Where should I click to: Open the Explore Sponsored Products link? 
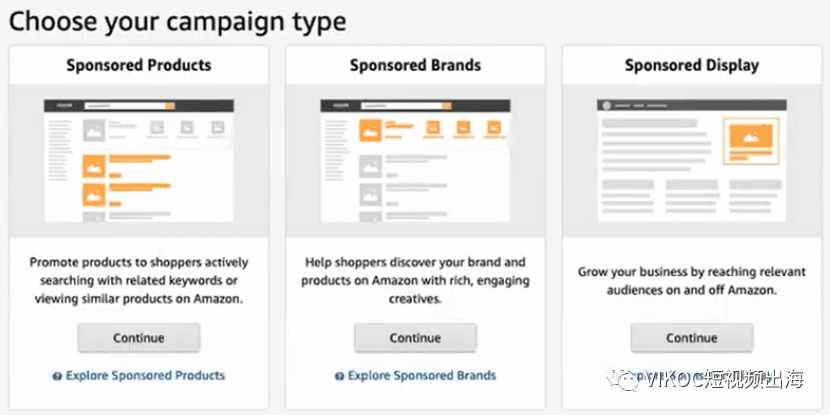(x=146, y=376)
